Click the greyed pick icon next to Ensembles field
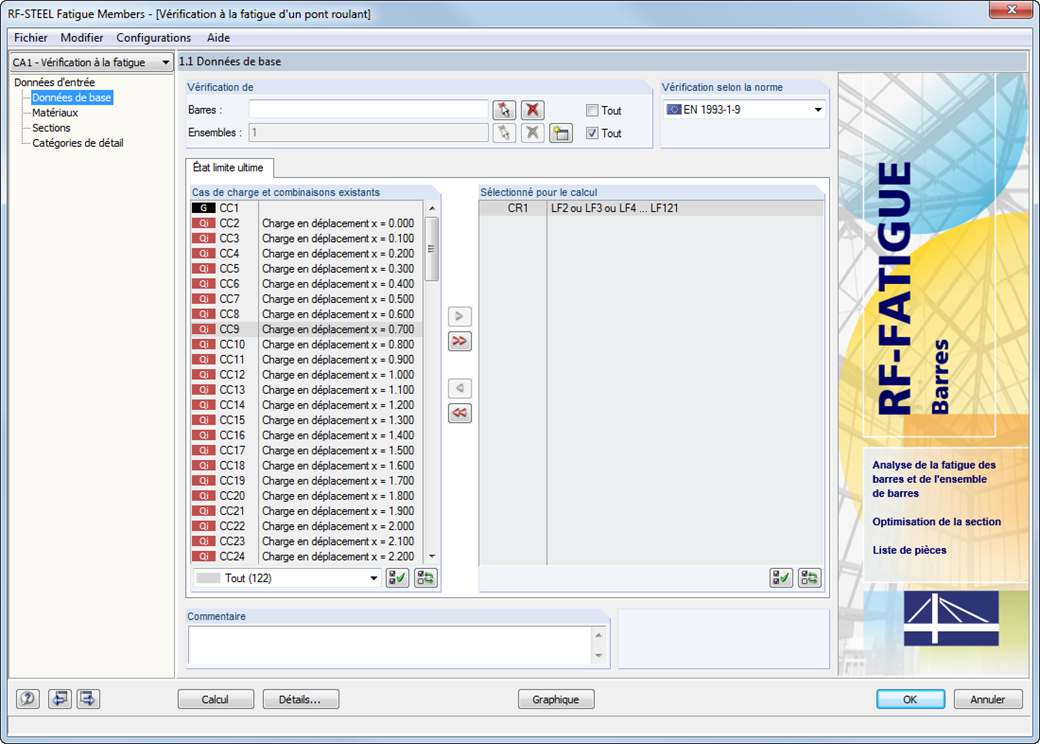Viewport: 1040px width, 744px height. point(504,133)
